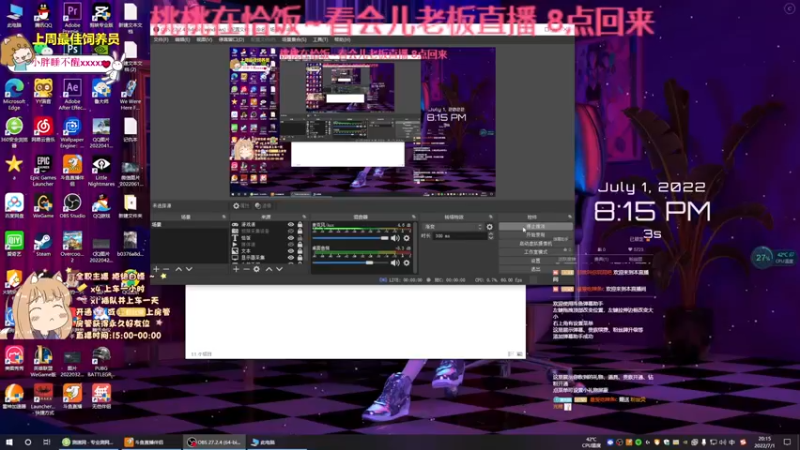Screen dimensions: 800x450
Task: Click the 开始录制 button in OBS controls
Action: tap(535, 235)
